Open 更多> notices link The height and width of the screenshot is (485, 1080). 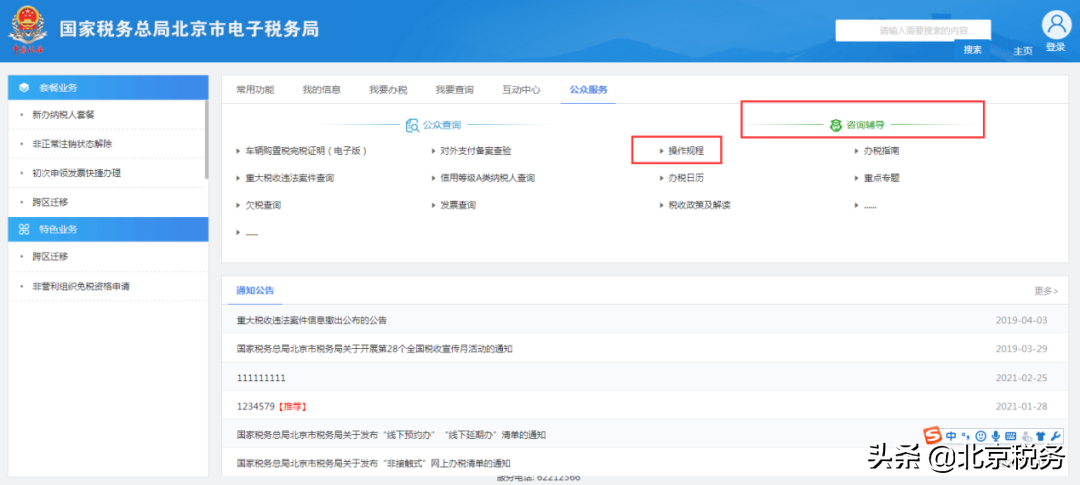pos(1046,291)
